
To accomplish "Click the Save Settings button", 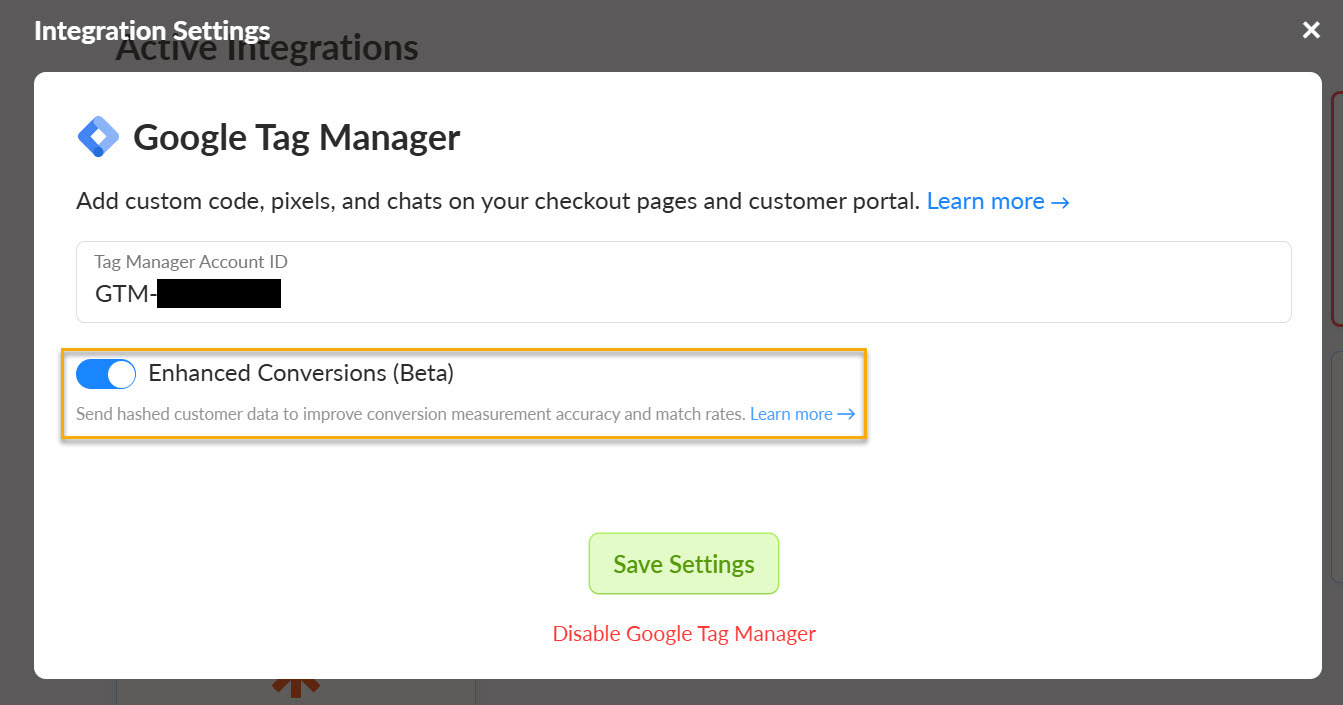I will click(x=684, y=564).
